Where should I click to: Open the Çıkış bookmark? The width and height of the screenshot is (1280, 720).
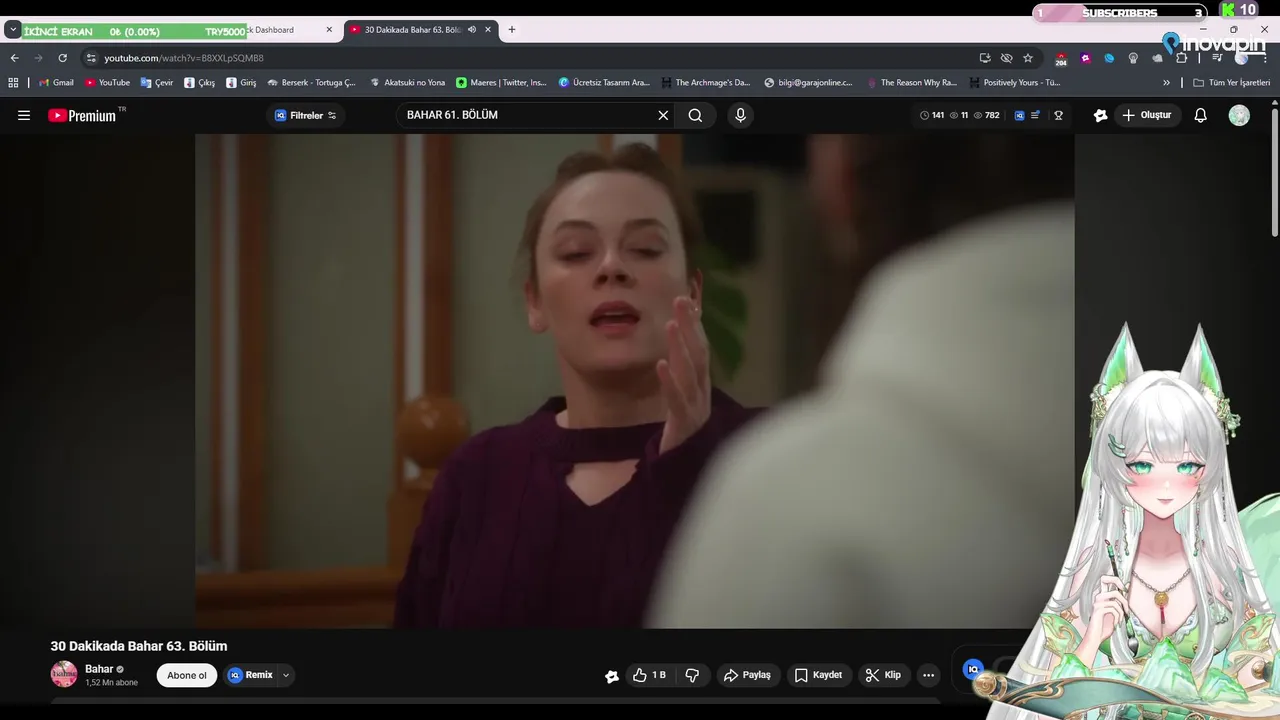click(199, 83)
